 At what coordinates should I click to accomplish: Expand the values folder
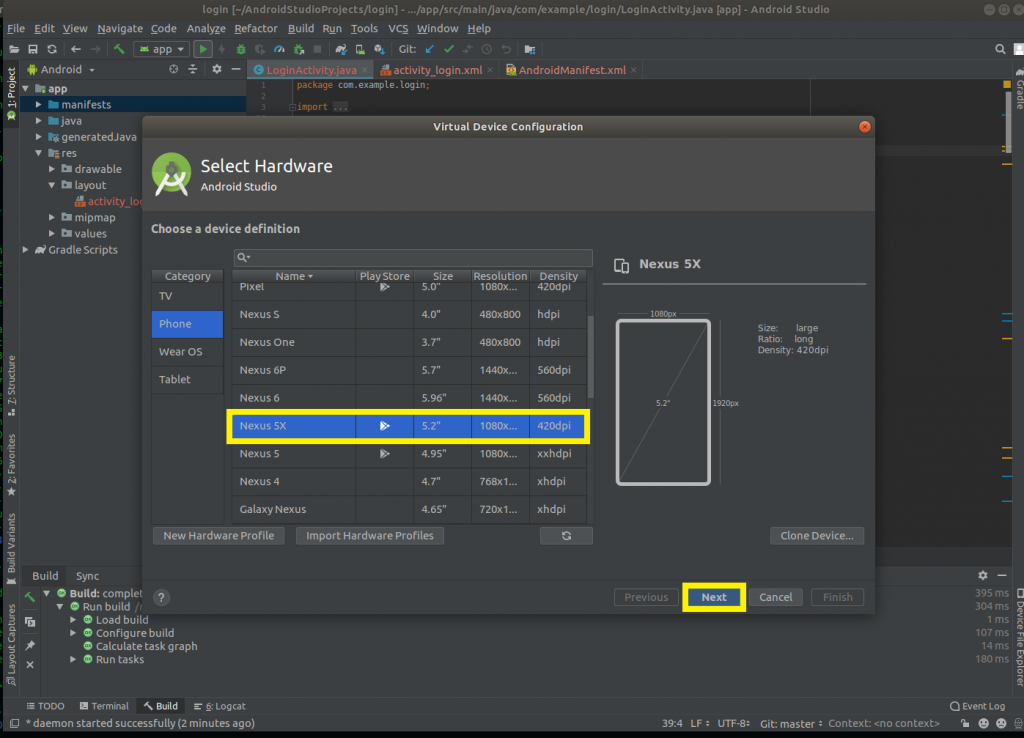coord(52,233)
